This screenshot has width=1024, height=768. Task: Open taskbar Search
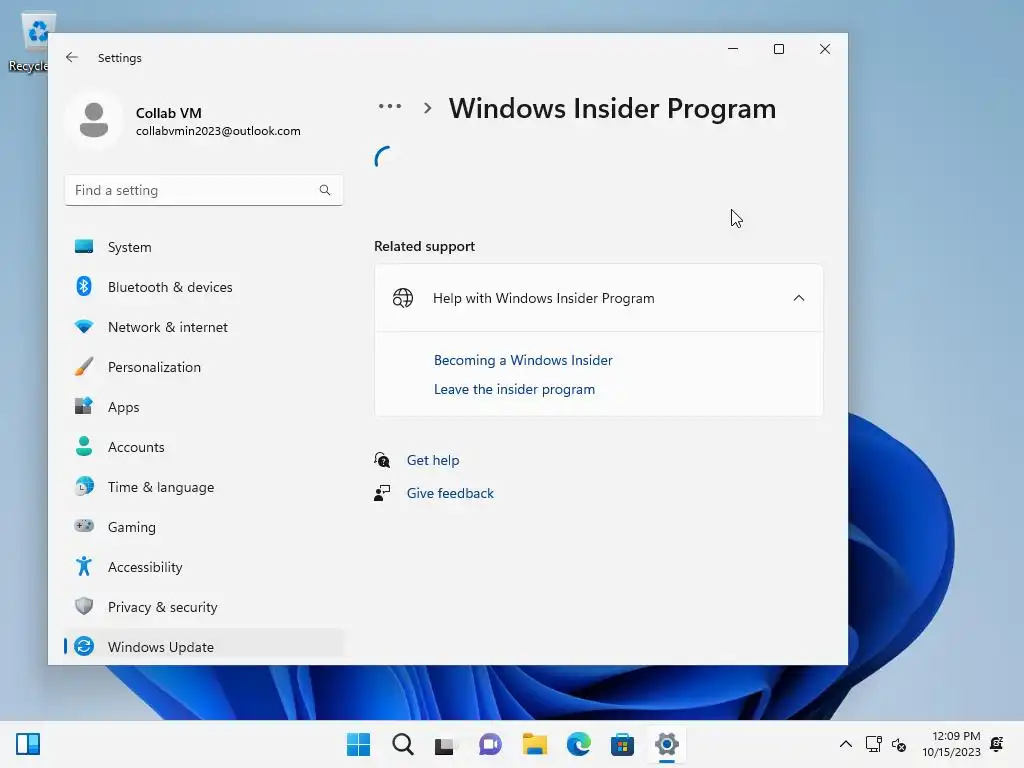pos(402,744)
